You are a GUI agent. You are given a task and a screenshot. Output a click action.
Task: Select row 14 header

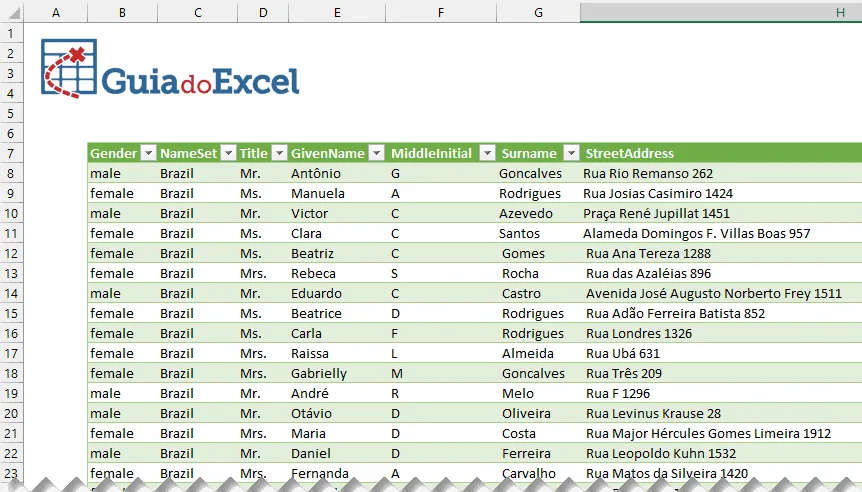(11, 294)
